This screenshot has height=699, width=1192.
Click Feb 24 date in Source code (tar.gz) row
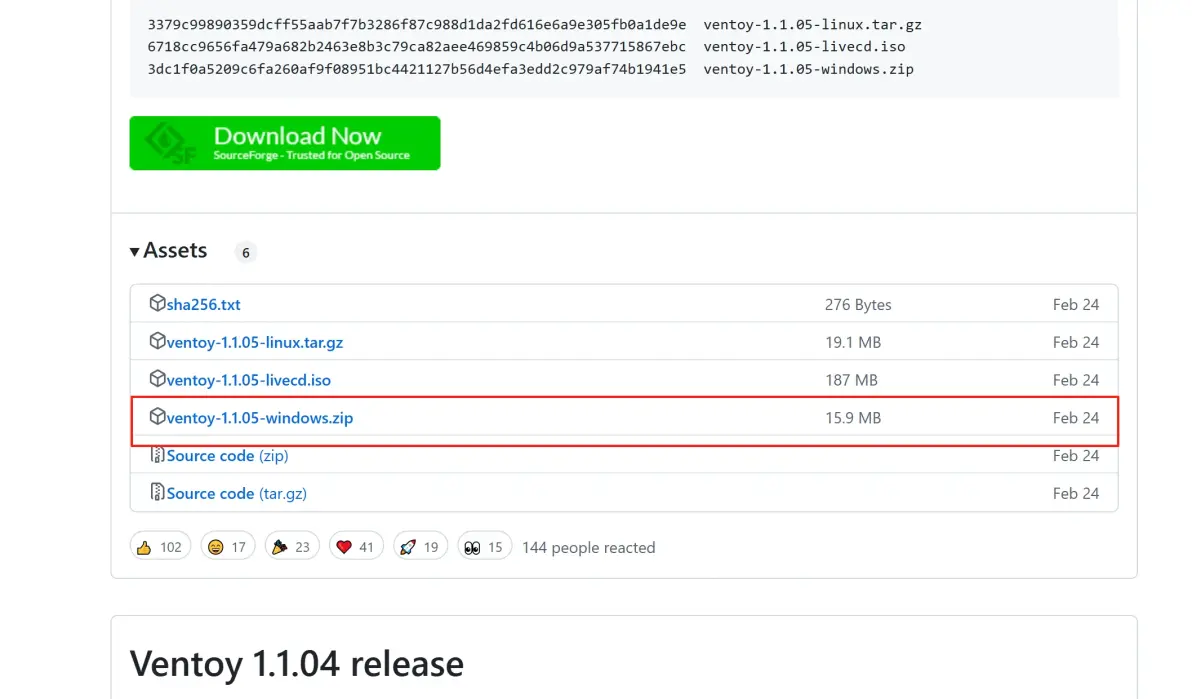tap(1076, 494)
